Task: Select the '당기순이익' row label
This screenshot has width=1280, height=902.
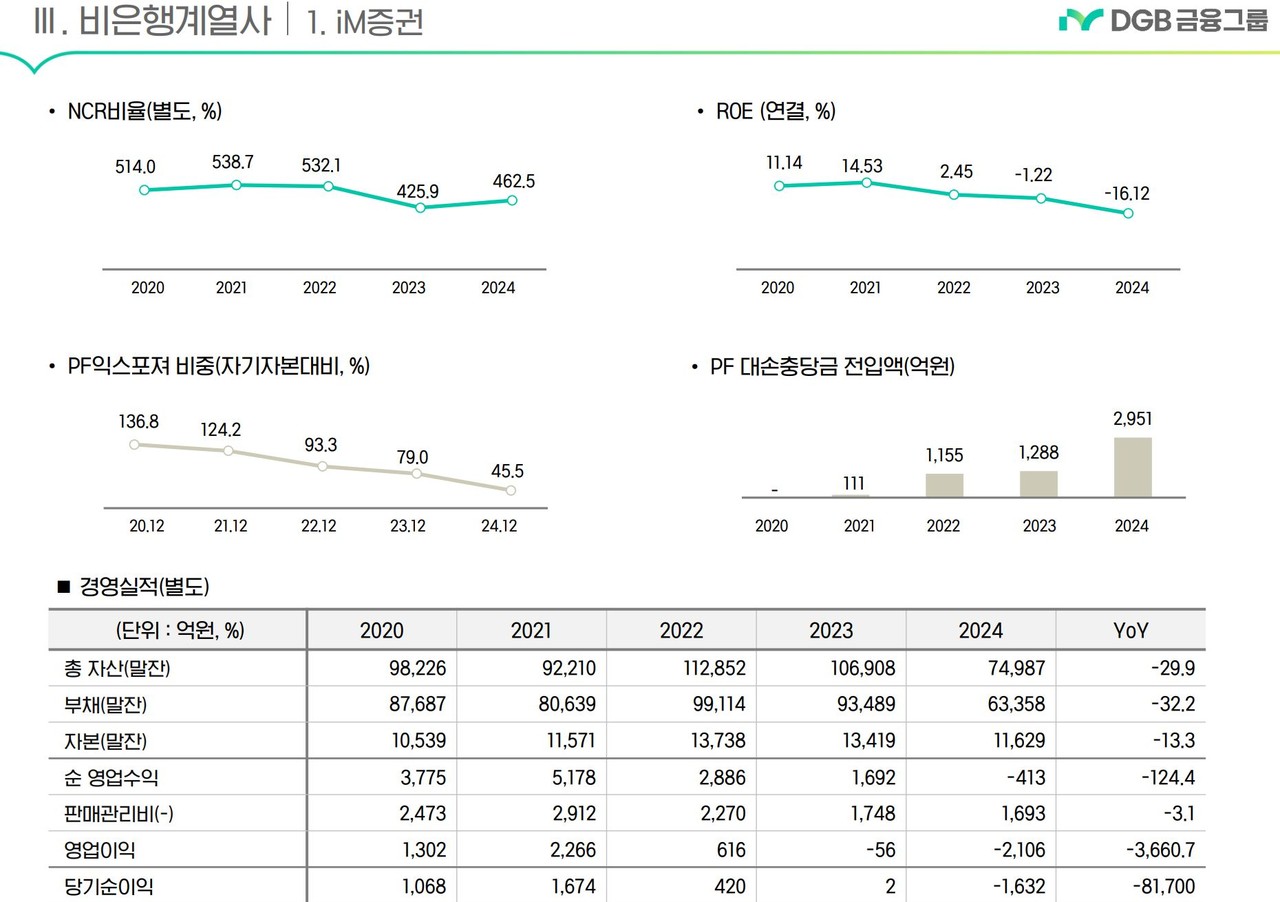Action: point(107,886)
